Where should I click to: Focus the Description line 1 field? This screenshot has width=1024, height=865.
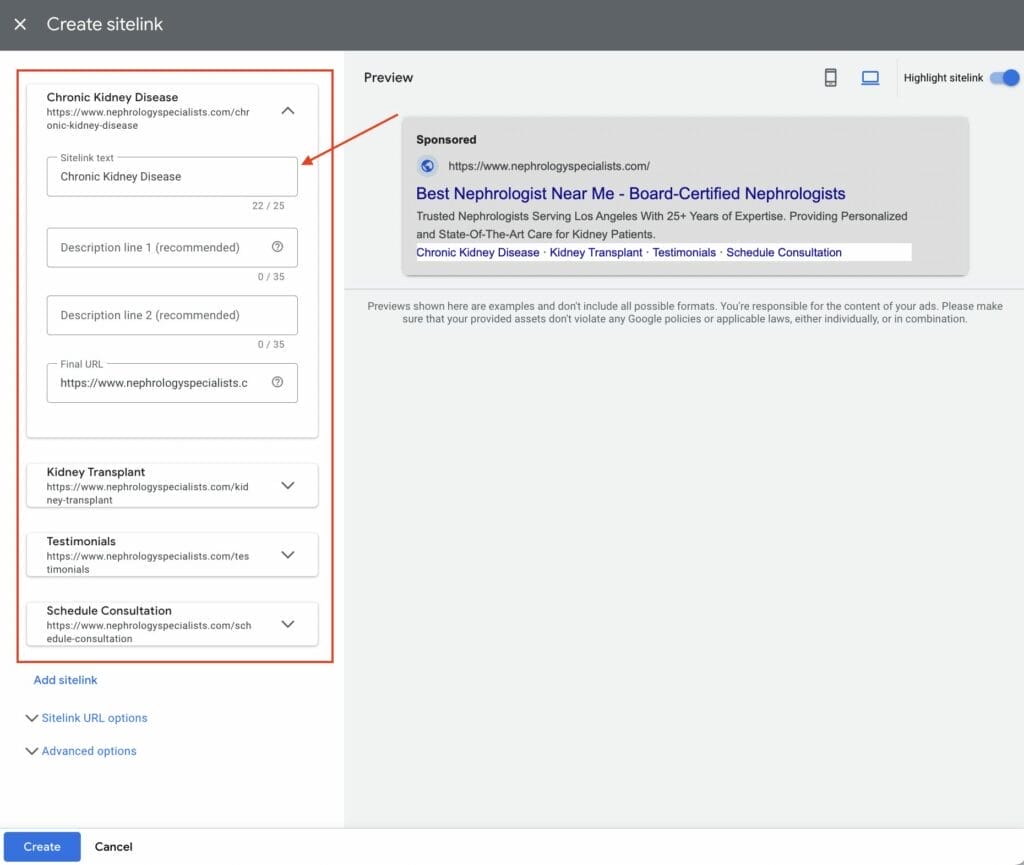tap(172, 247)
